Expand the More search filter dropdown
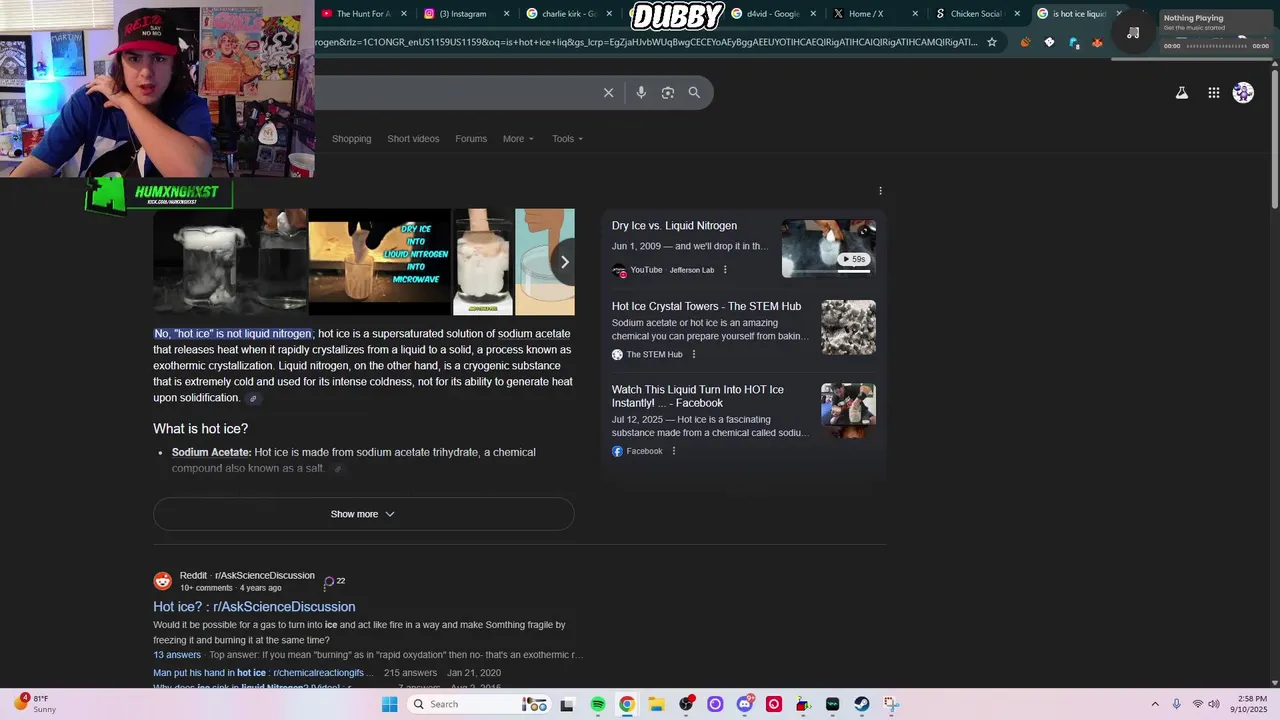This screenshot has width=1280, height=720. [x=518, y=139]
